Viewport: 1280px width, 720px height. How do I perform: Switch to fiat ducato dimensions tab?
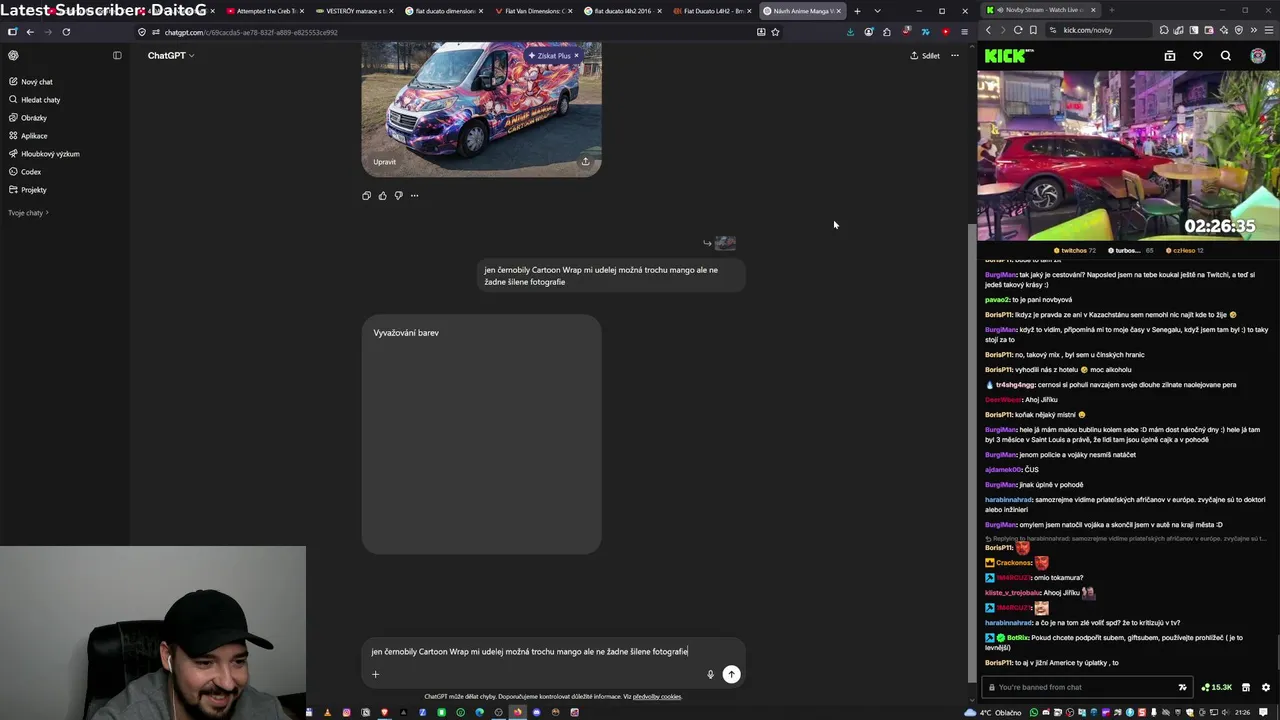444,11
